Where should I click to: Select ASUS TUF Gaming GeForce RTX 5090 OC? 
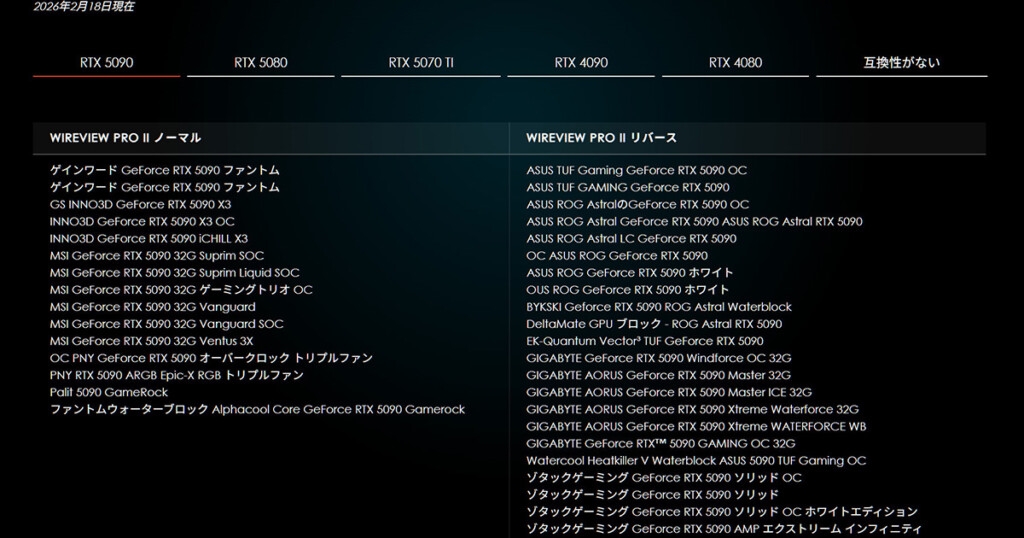(x=637, y=170)
